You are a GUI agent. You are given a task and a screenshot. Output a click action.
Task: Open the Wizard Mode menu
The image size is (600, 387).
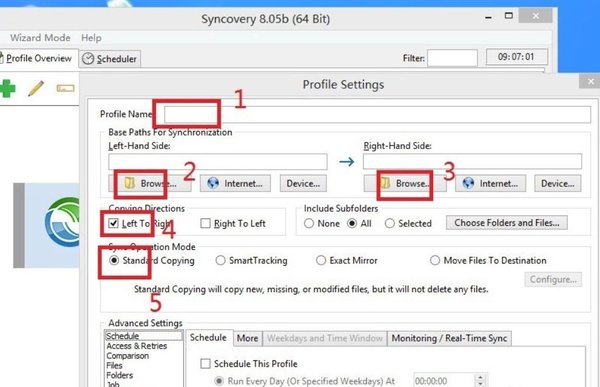40,38
